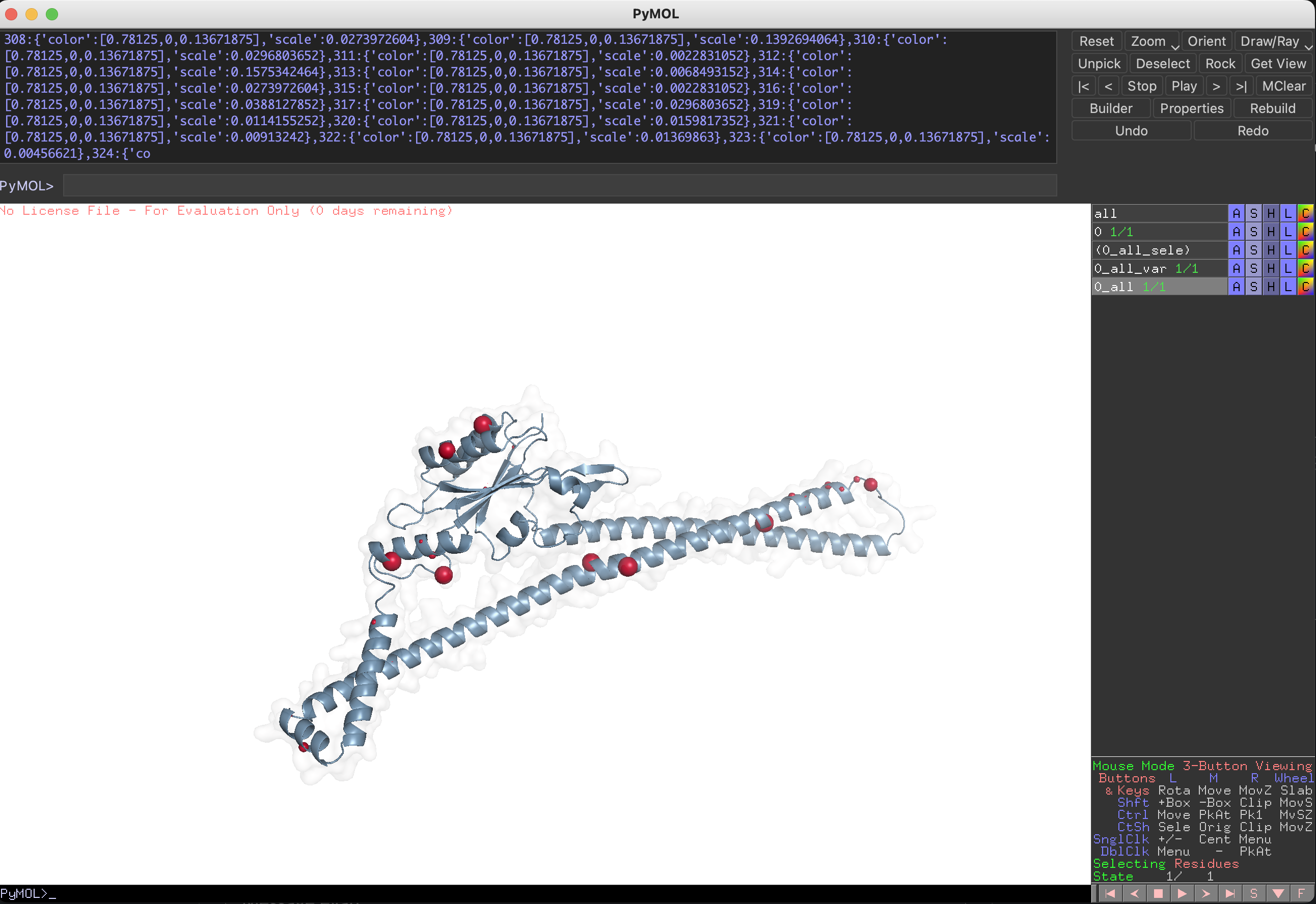Open the L label icon for all row
1316x904 pixels.
click(x=1287, y=214)
